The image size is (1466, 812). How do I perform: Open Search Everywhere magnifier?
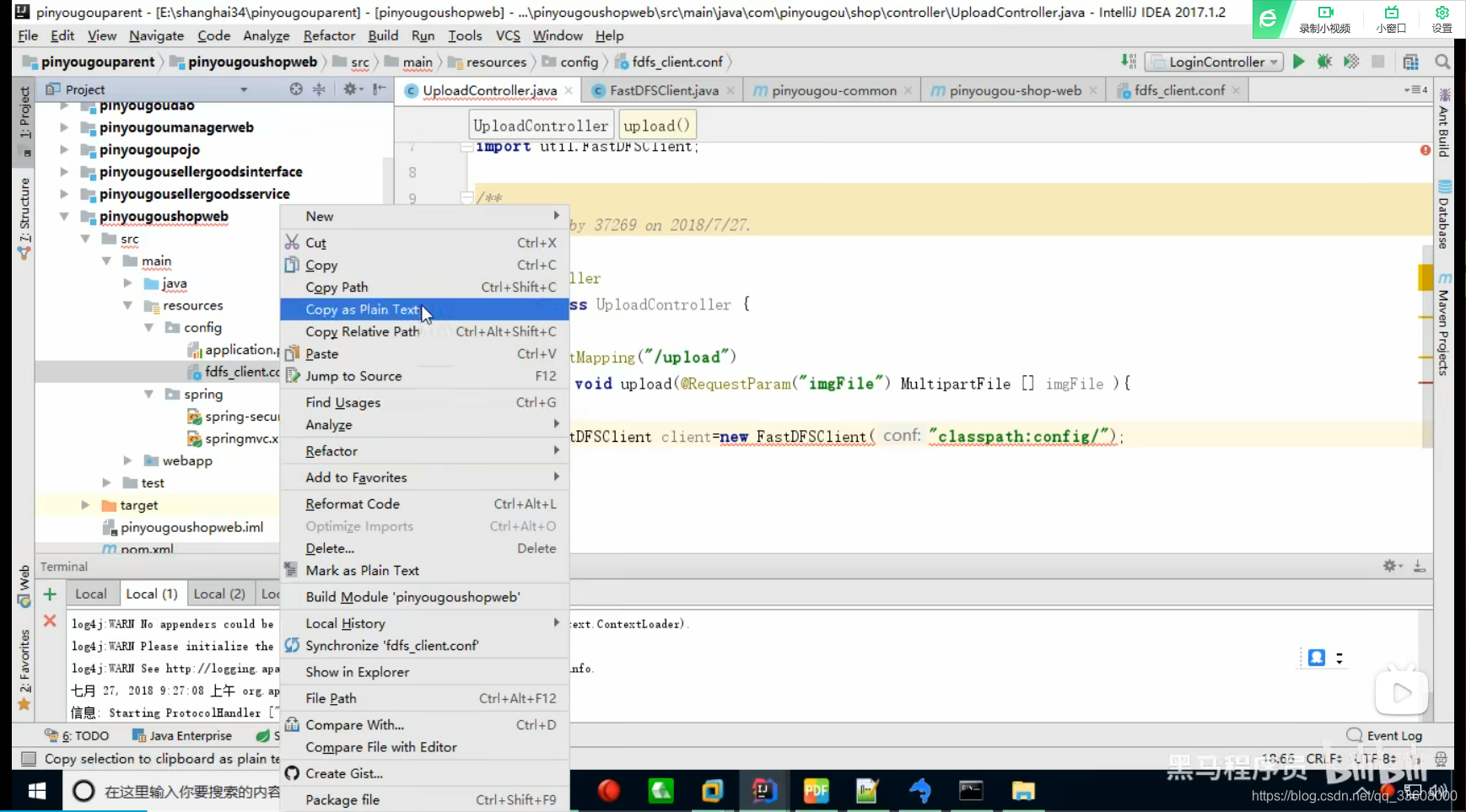[1442, 62]
